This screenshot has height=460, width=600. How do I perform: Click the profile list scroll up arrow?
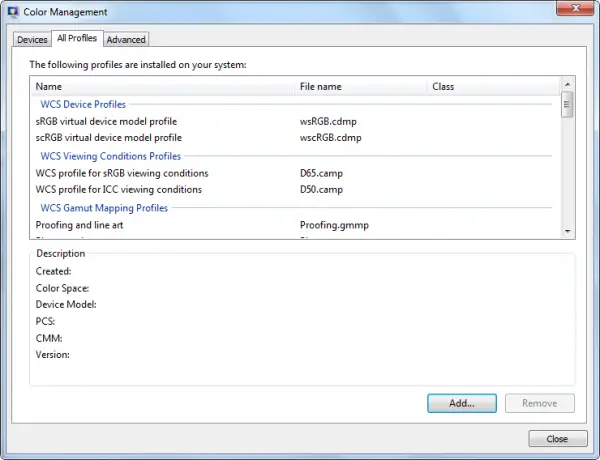(x=567, y=84)
